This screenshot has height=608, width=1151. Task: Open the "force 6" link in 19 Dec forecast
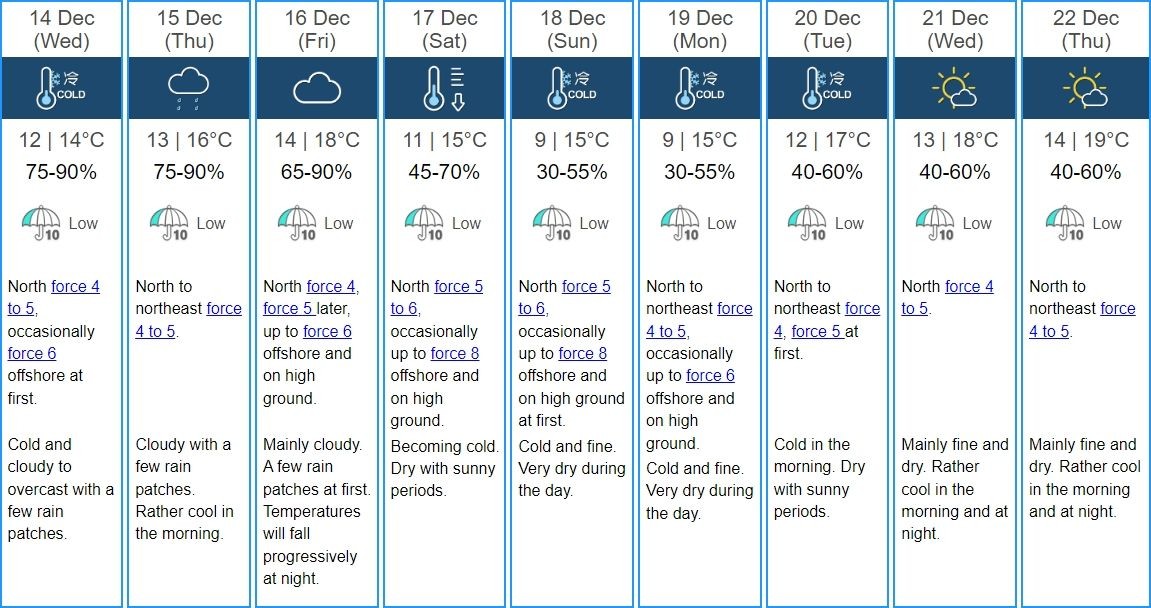tap(710, 375)
